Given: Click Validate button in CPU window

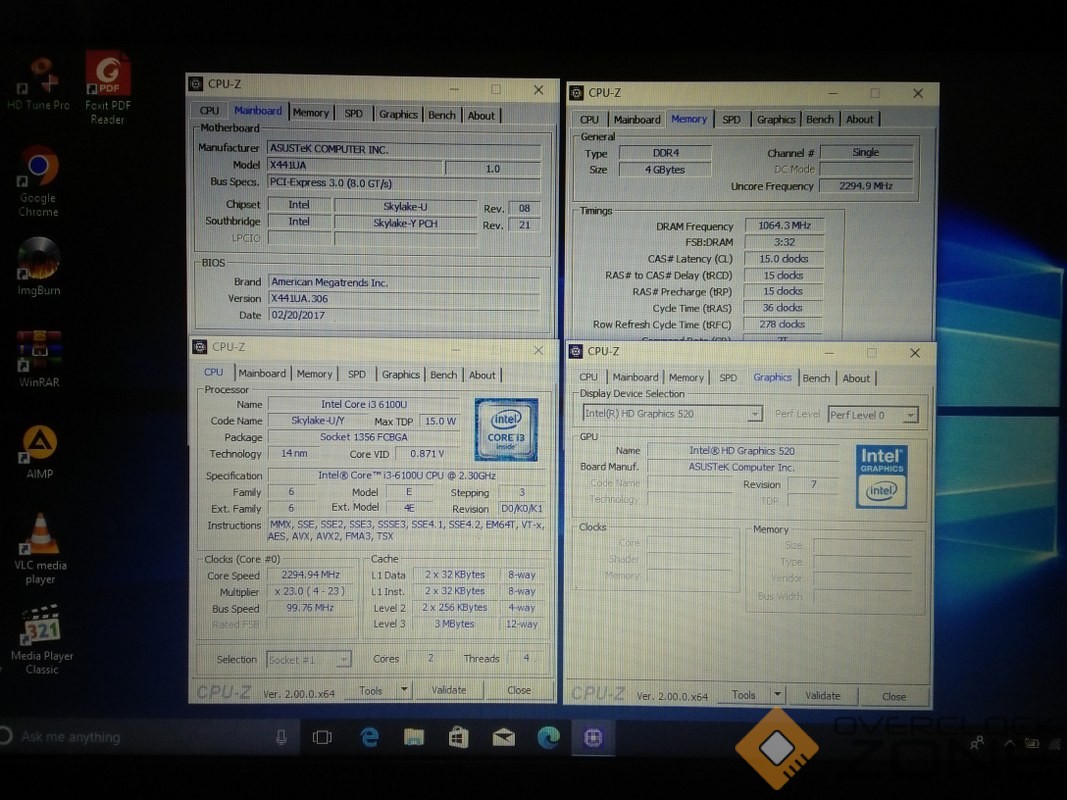Looking at the screenshot, I should click(x=449, y=690).
